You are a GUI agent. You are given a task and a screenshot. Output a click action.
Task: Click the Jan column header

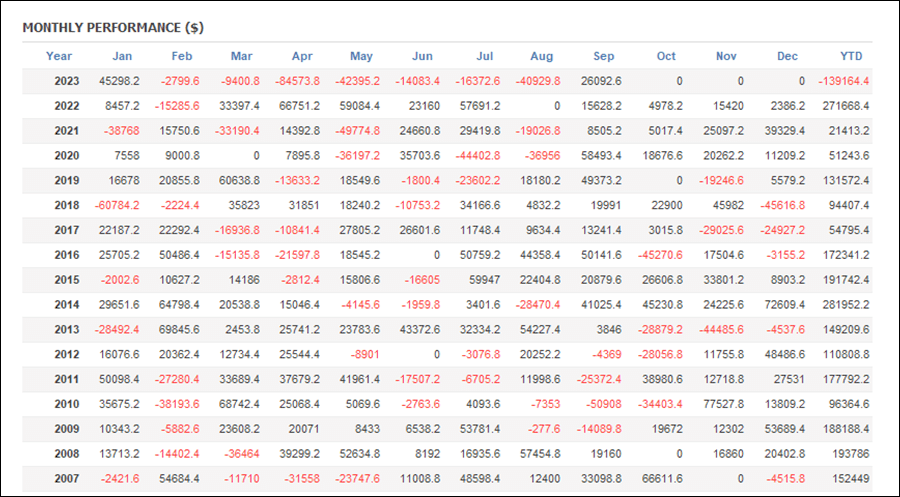pos(122,56)
